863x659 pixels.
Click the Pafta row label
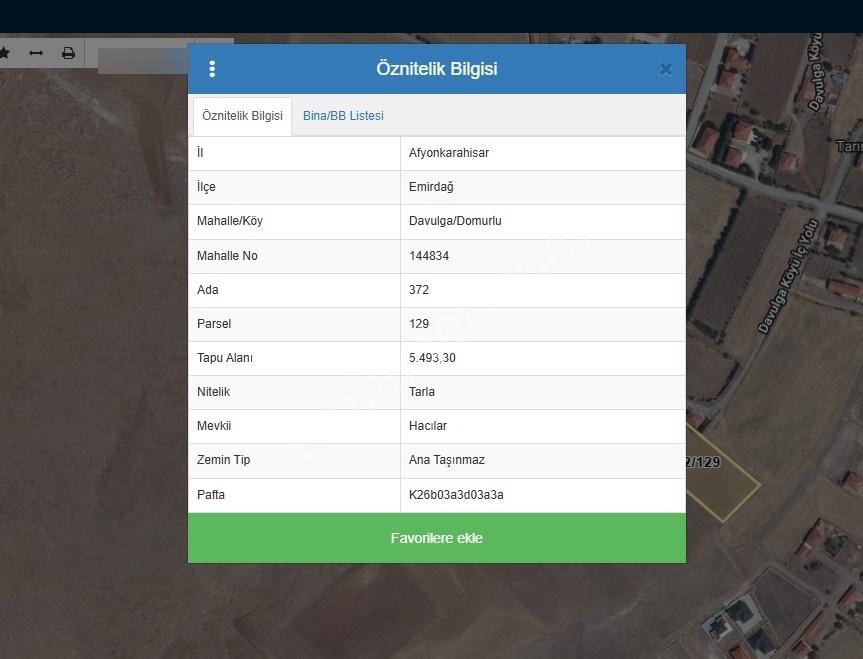coord(211,494)
